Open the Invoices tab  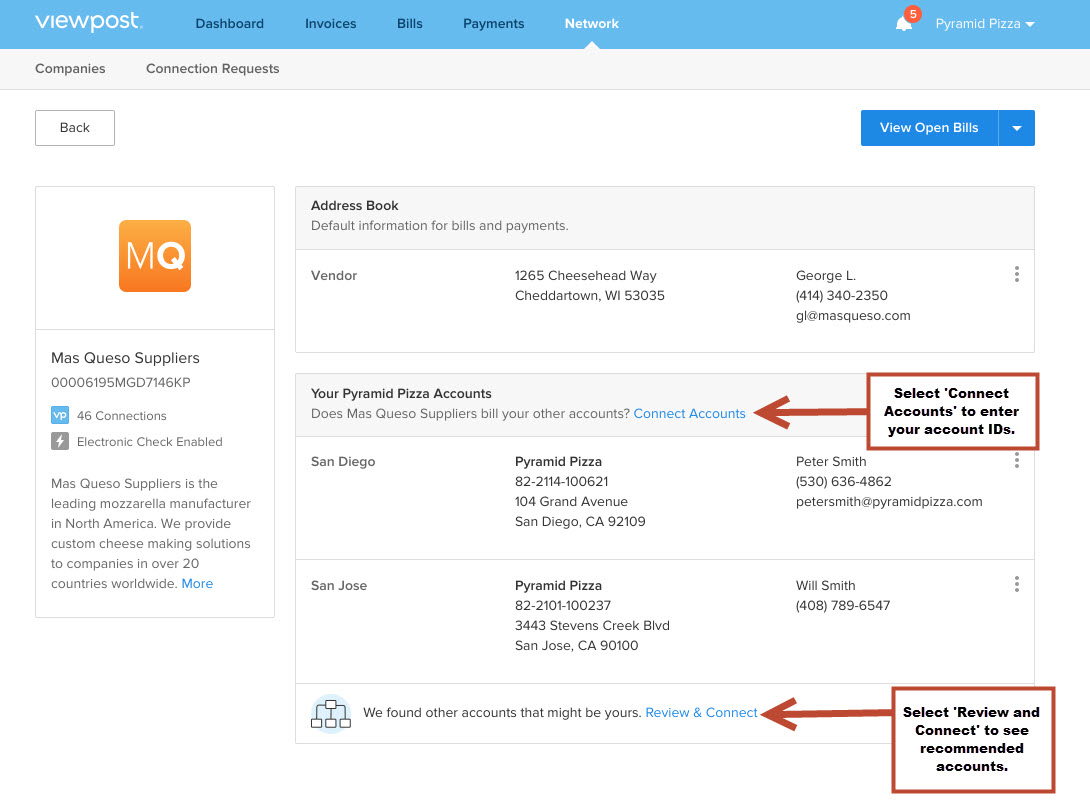pos(330,24)
